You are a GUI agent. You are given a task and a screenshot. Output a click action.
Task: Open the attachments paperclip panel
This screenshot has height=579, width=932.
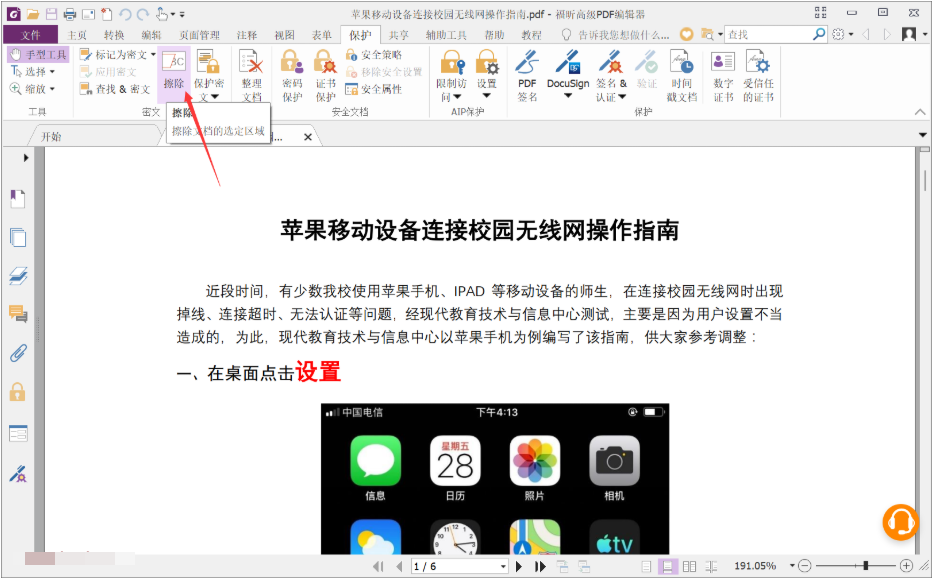(x=18, y=353)
